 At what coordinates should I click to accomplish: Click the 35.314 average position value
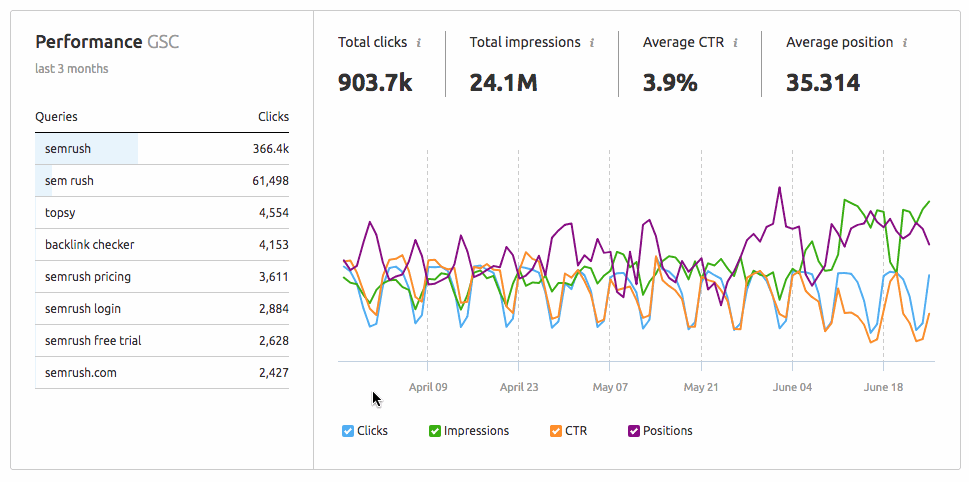pyautogui.click(x=823, y=82)
